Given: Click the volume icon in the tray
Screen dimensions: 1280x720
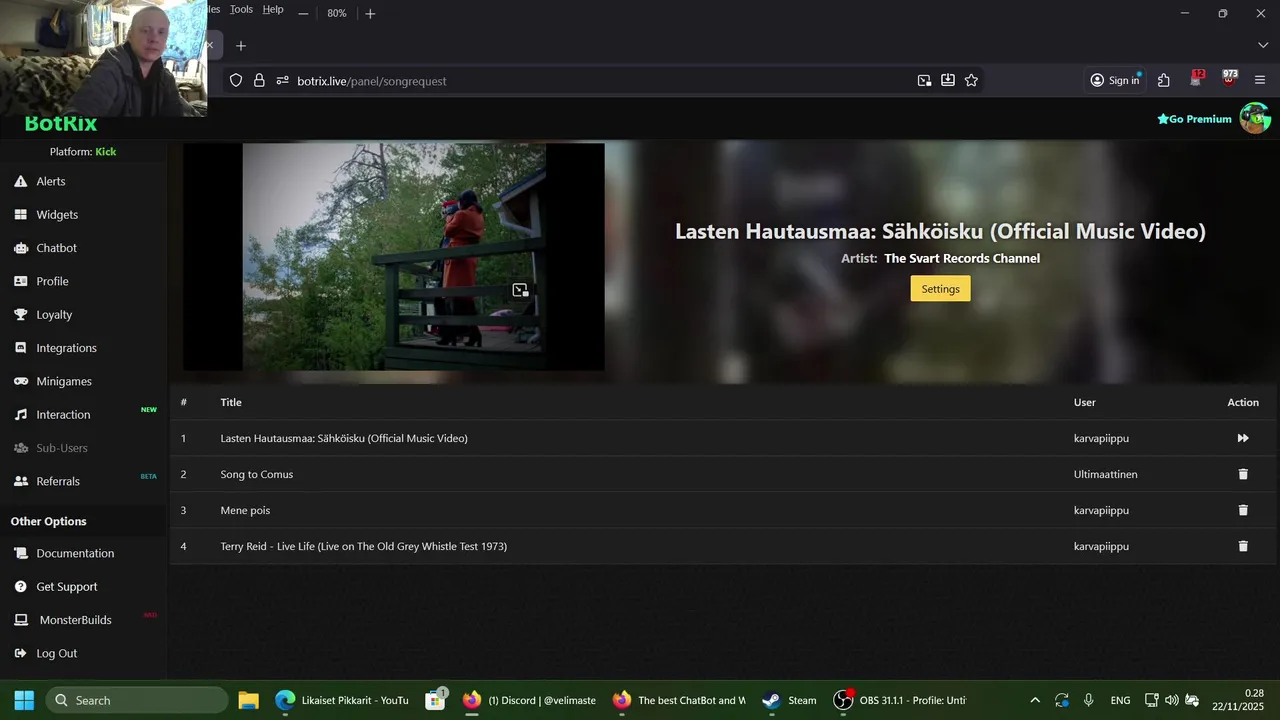Looking at the screenshot, I should 1171,700.
